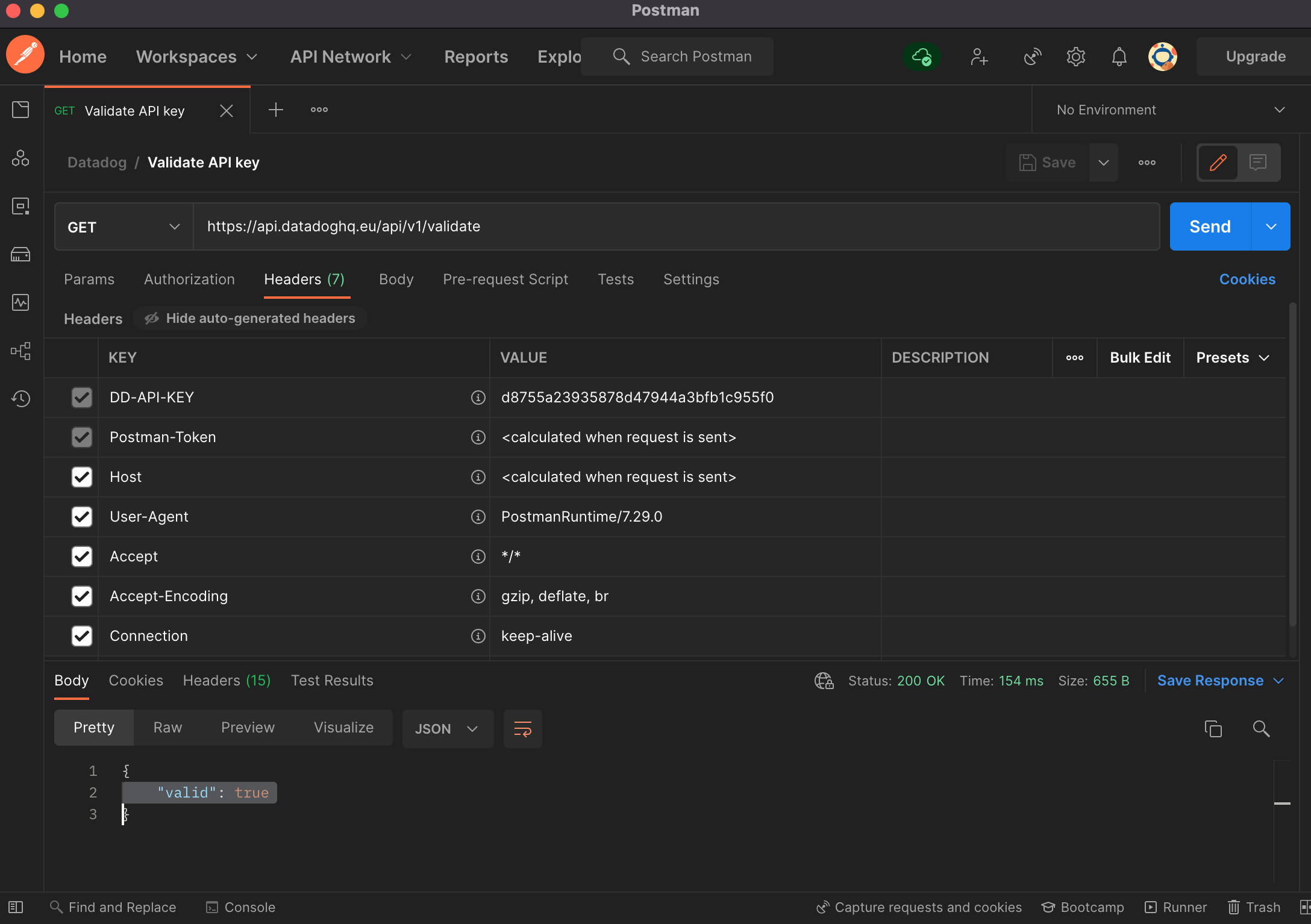Open the JSON format dropdown
Screen dimensions: 1311x924
coord(447,729)
